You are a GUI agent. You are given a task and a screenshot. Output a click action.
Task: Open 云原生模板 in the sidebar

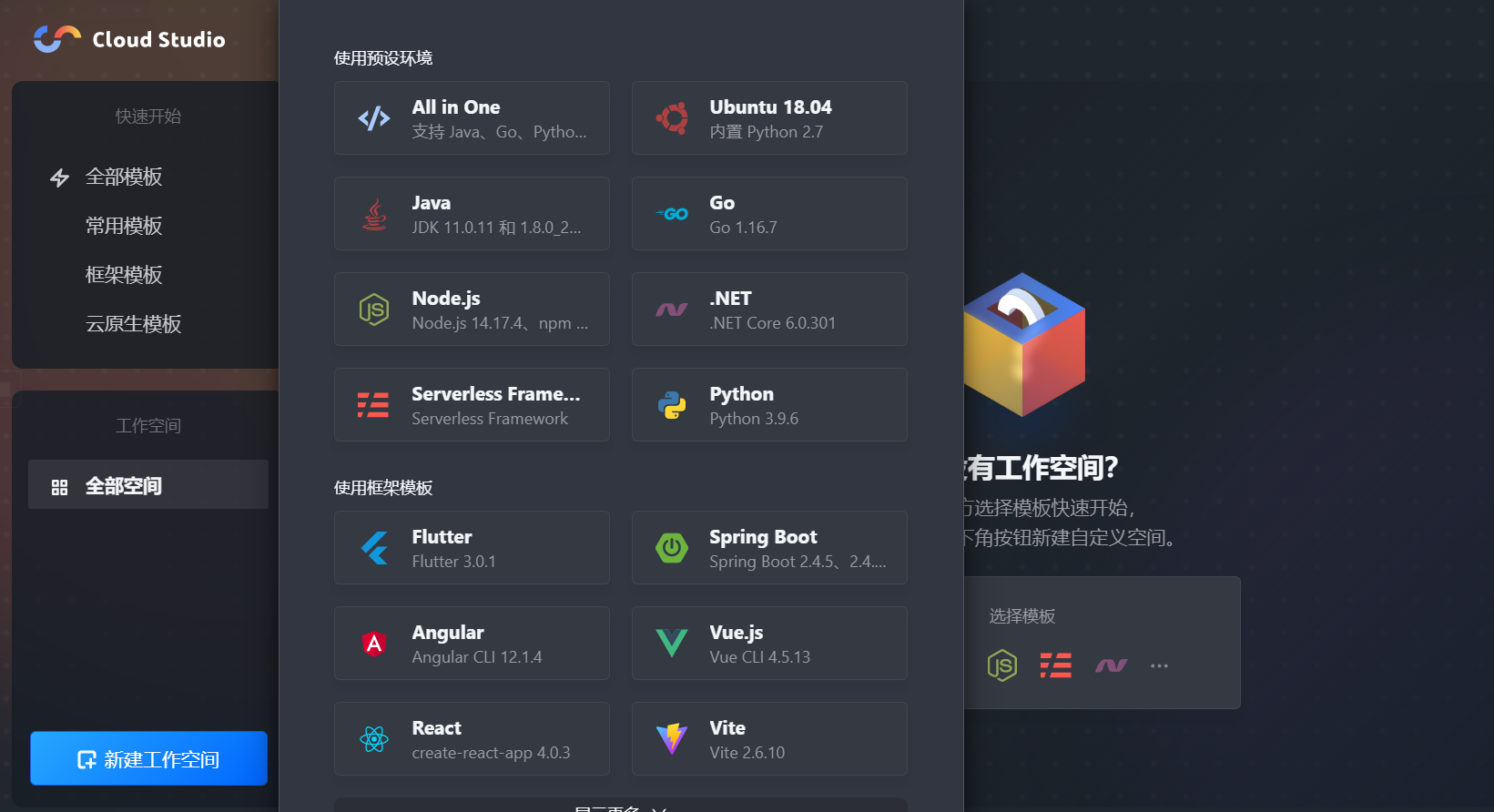(x=134, y=324)
